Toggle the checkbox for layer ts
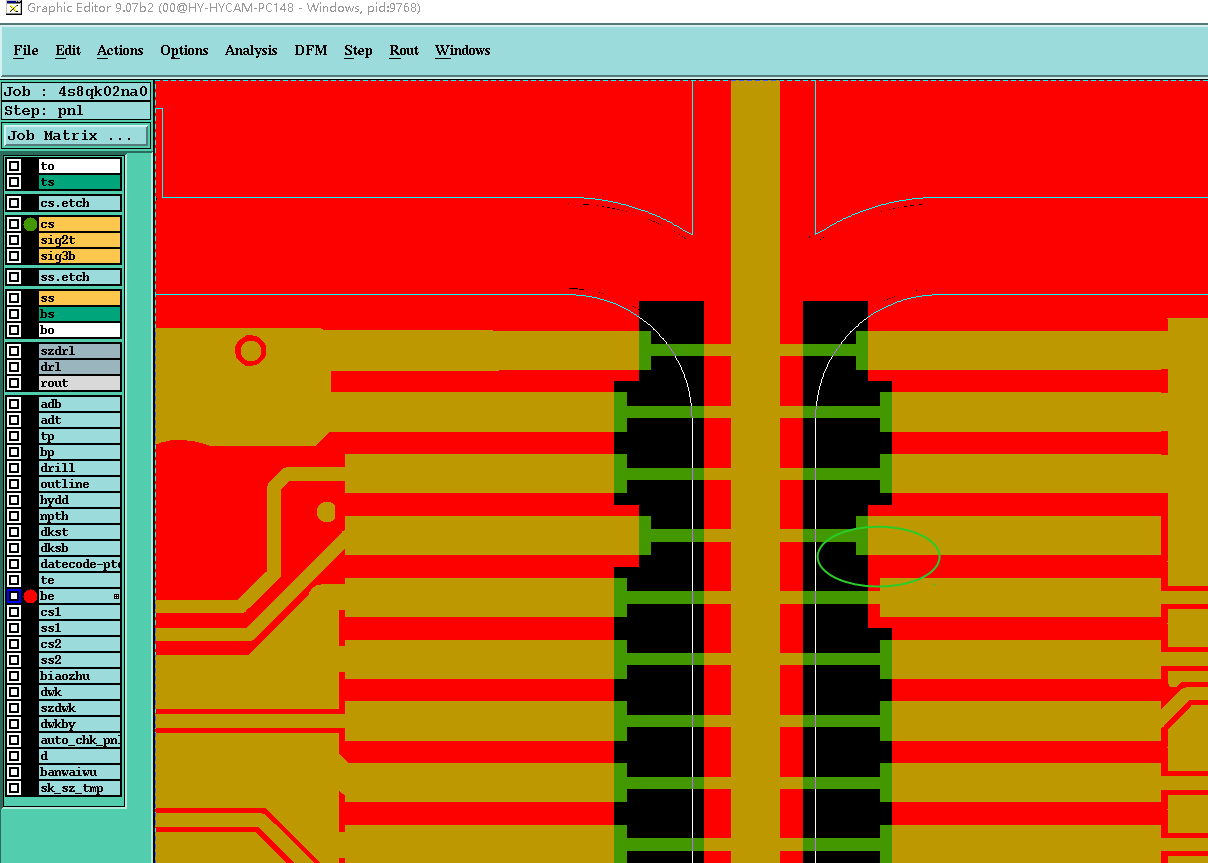Viewport: 1208px width, 863px height. pyautogui.click(x=14, y=182)
